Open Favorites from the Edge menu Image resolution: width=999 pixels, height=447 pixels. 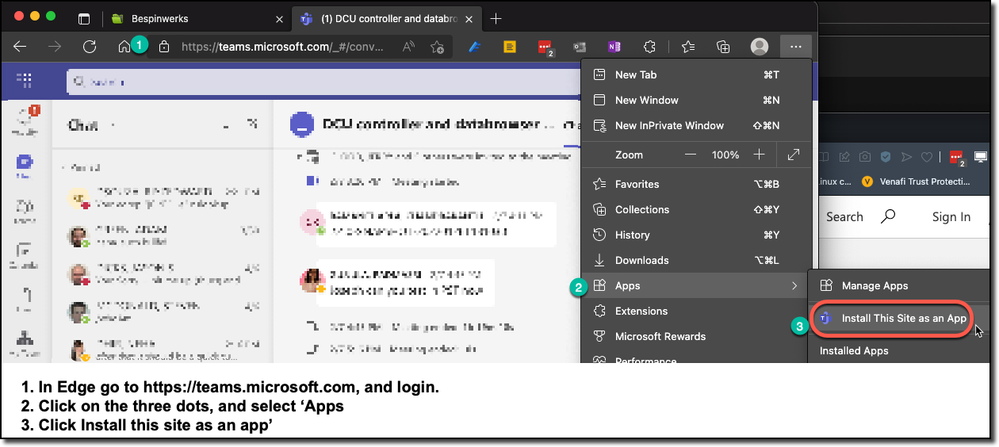696,184
